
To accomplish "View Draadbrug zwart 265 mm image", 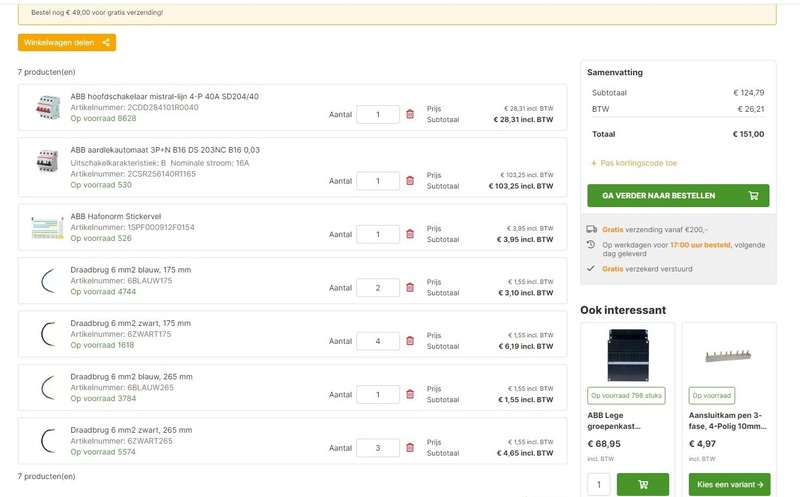I will (48, 441).
